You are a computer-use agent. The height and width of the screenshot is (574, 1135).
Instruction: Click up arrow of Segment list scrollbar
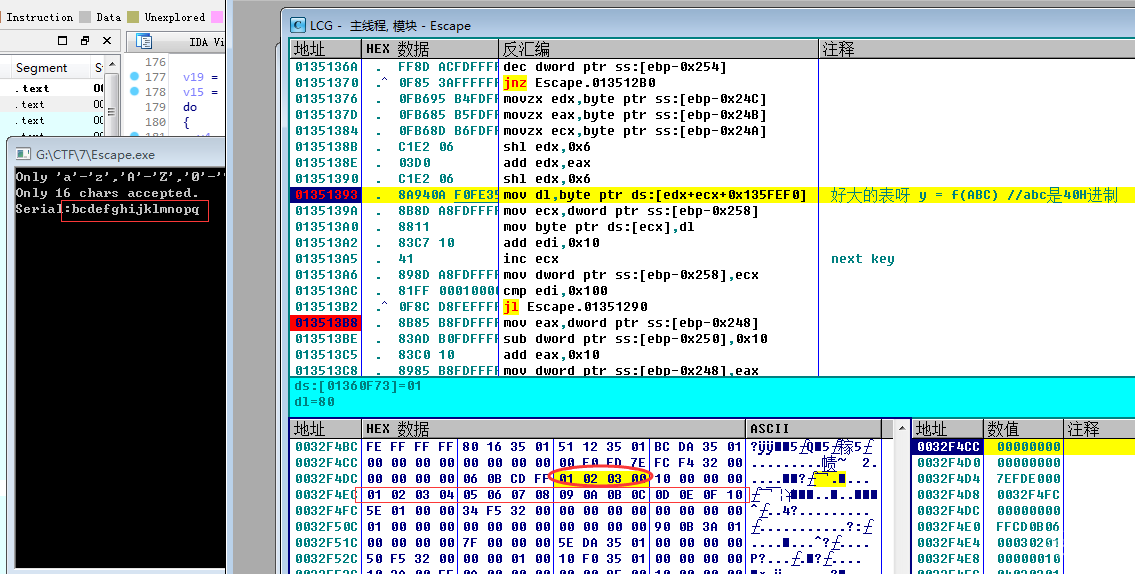click(112, 66)
